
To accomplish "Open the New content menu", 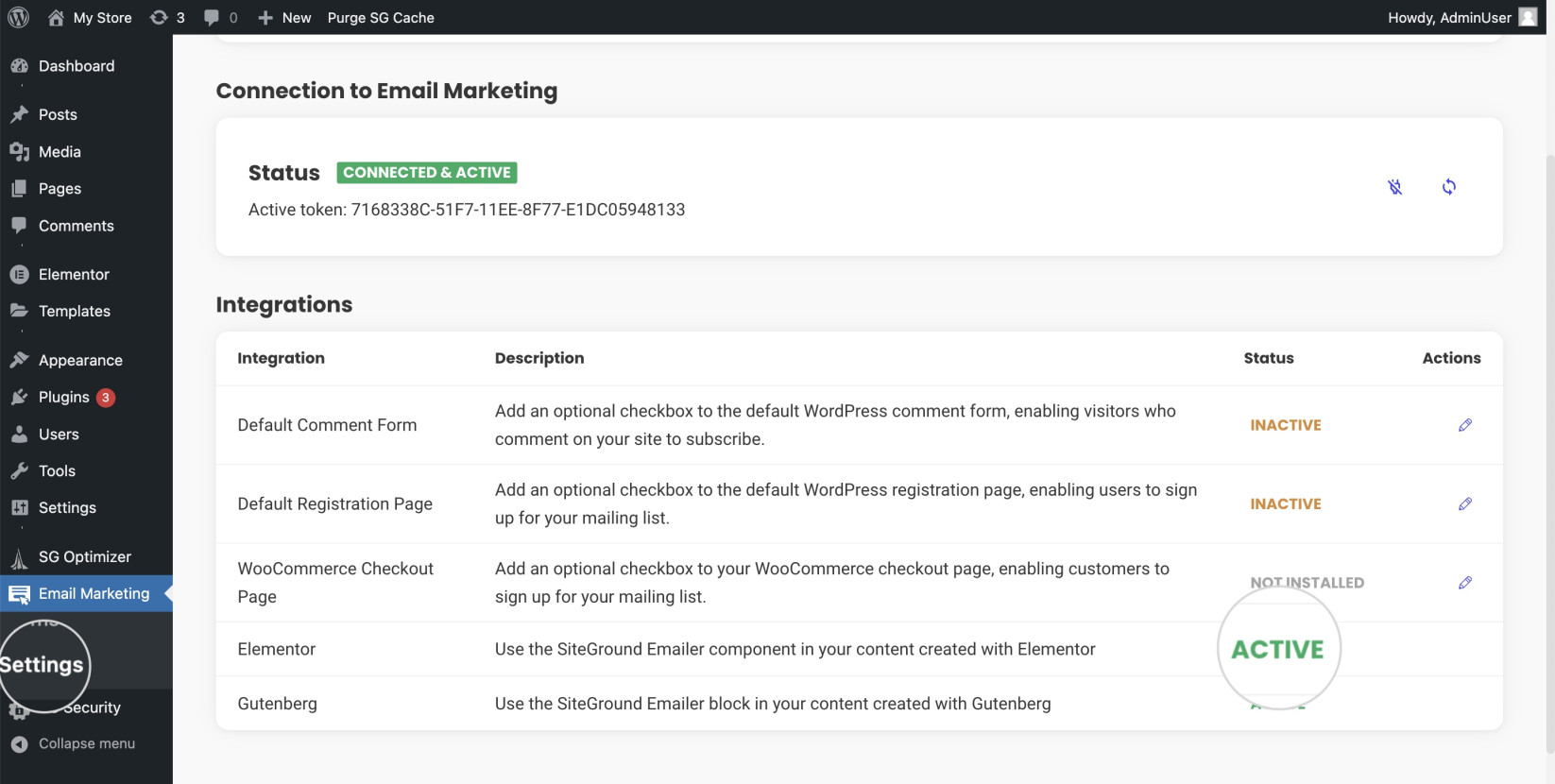I will tap(284, 17).
